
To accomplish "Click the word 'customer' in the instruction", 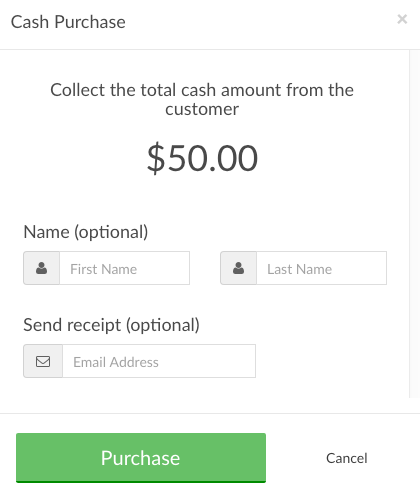I will [202, 109].
